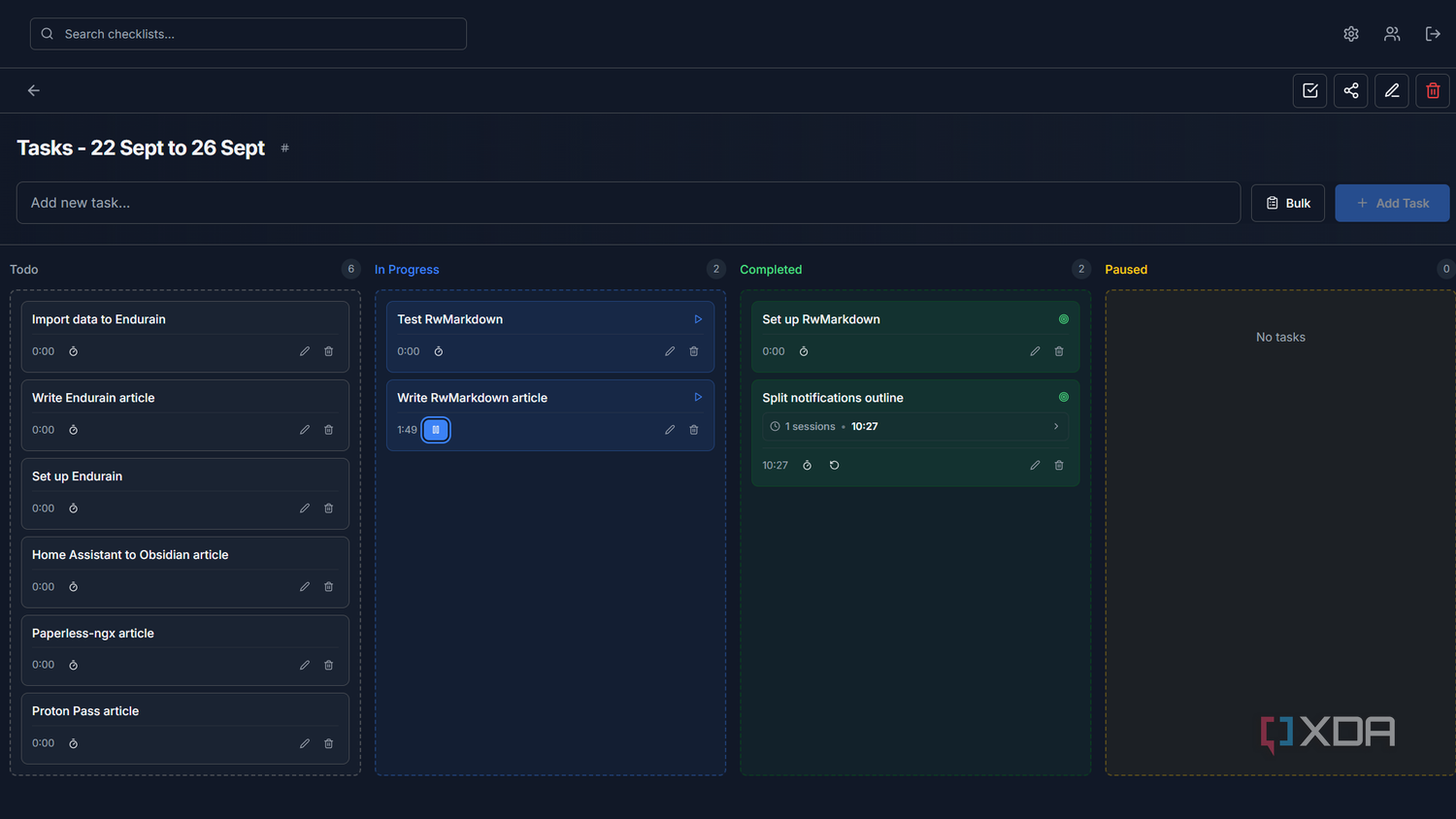Share this checklist via share icon
This screenshot has width=1456, height=819.
point(1351,90)
